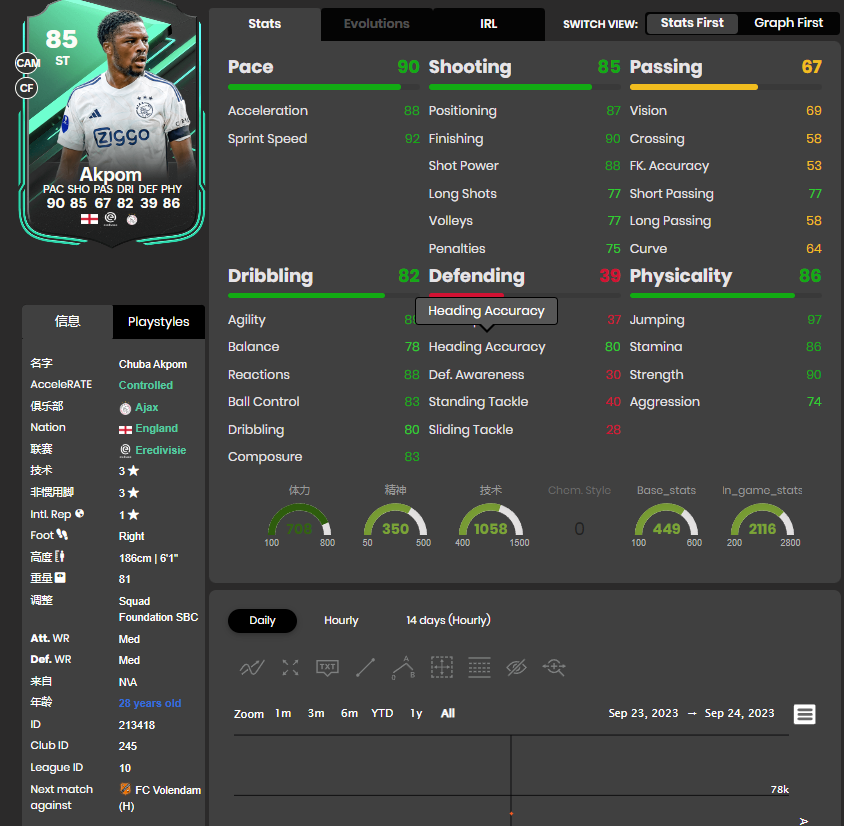Click the In_game_stats 2116 gauge
Screen dimensions: 844x826
[x=762, y=520]
